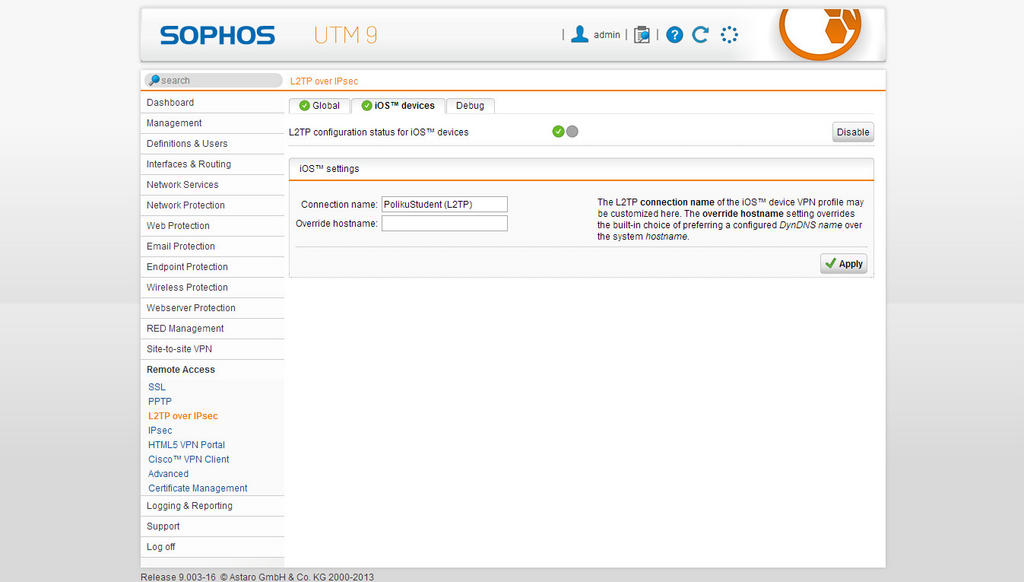
Task: Click the admin username label
Action: pos(607,35)
